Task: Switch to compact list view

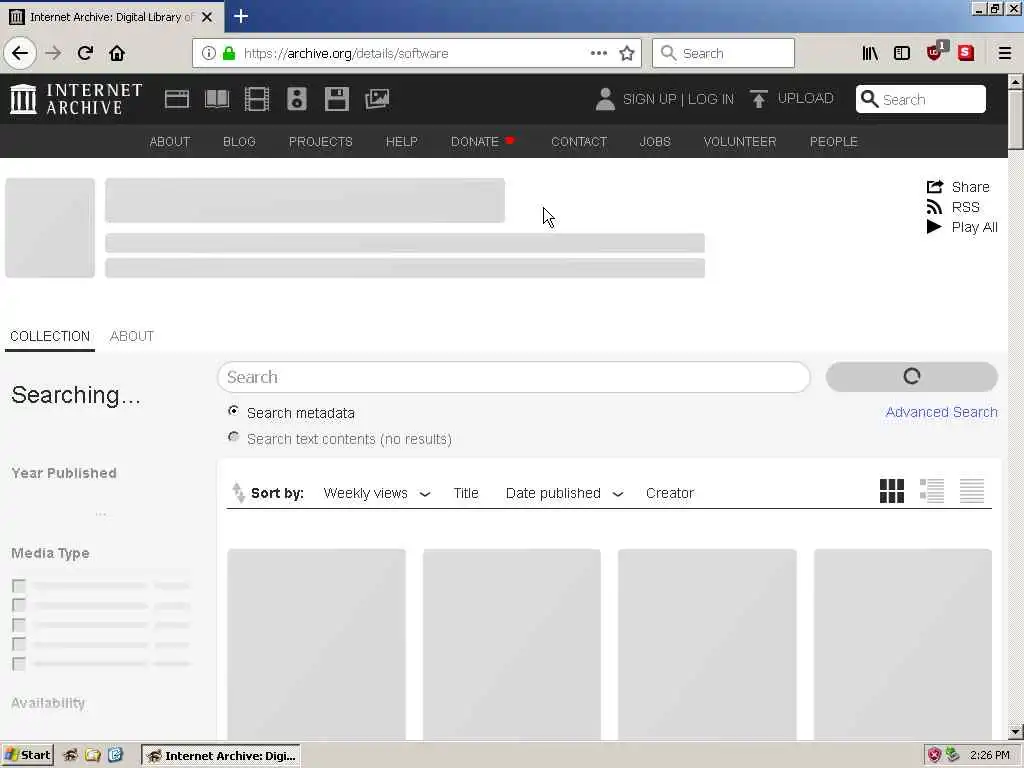Action: (x=972, y=491)
